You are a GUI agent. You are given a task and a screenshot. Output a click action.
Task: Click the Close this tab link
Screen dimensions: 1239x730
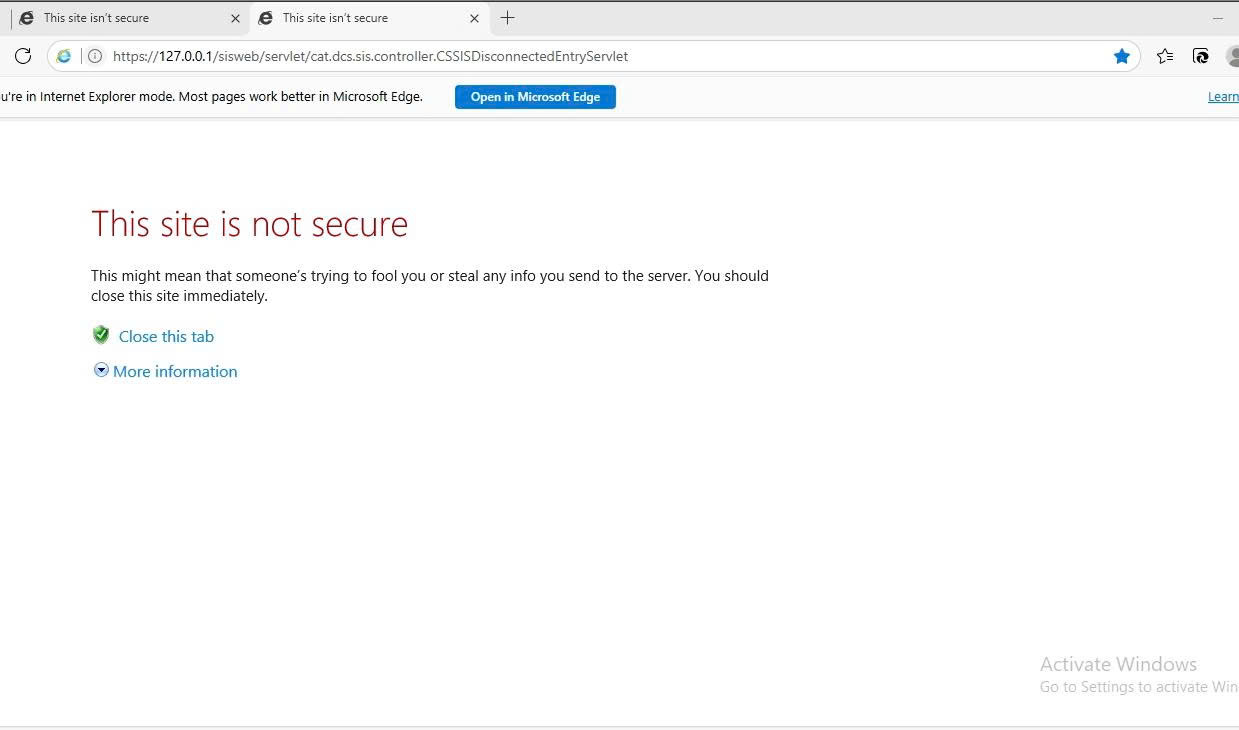[x=166, y=336]
